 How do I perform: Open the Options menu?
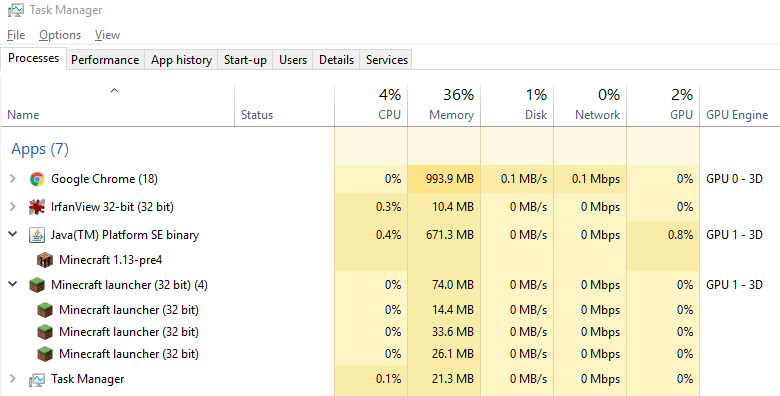60,35
